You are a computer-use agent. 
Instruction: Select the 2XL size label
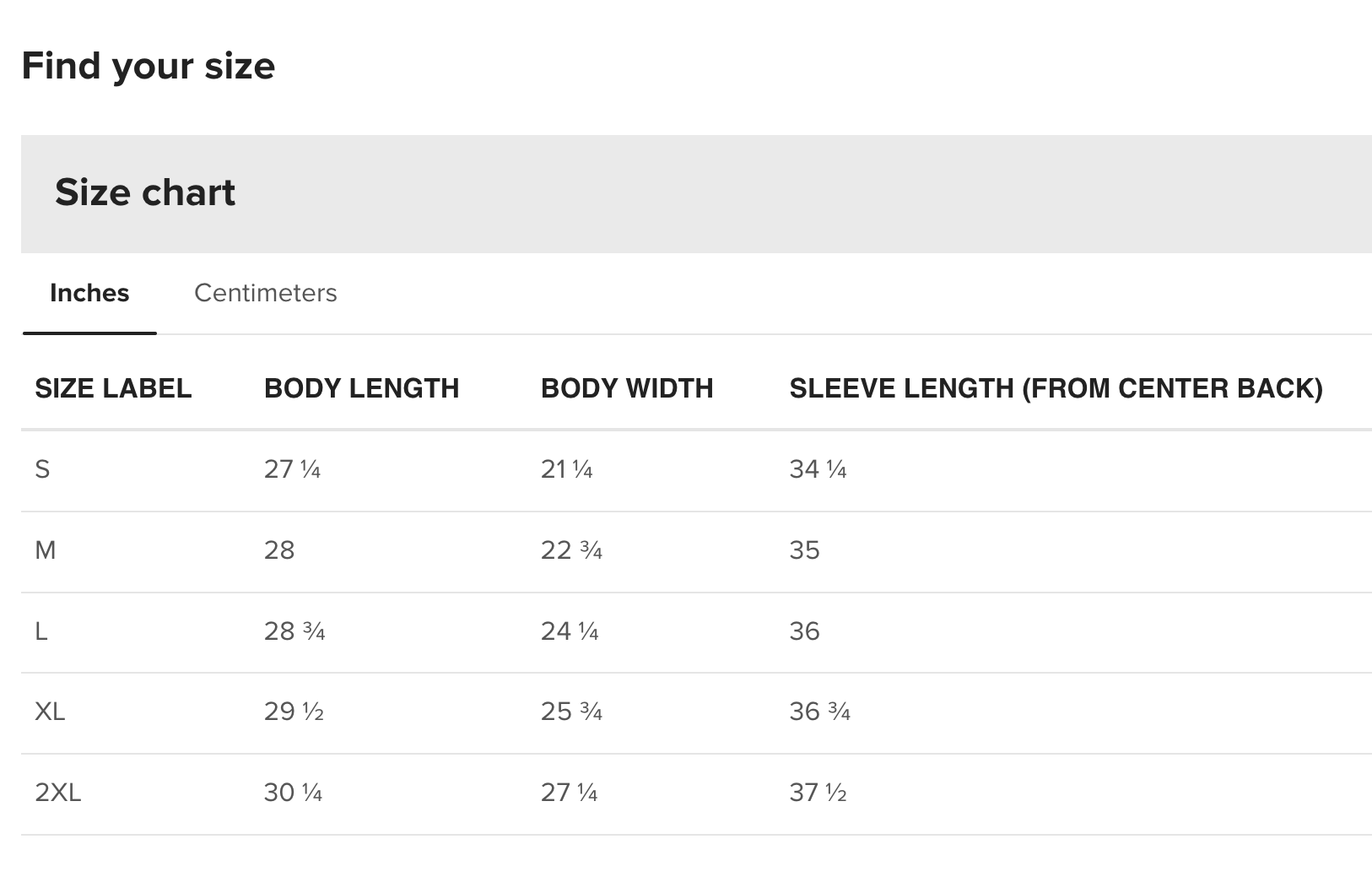58,793
